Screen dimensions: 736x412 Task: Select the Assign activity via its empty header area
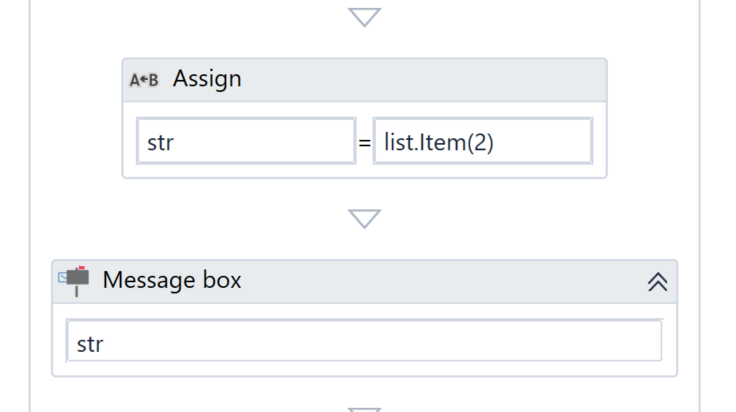pos(422,80)
